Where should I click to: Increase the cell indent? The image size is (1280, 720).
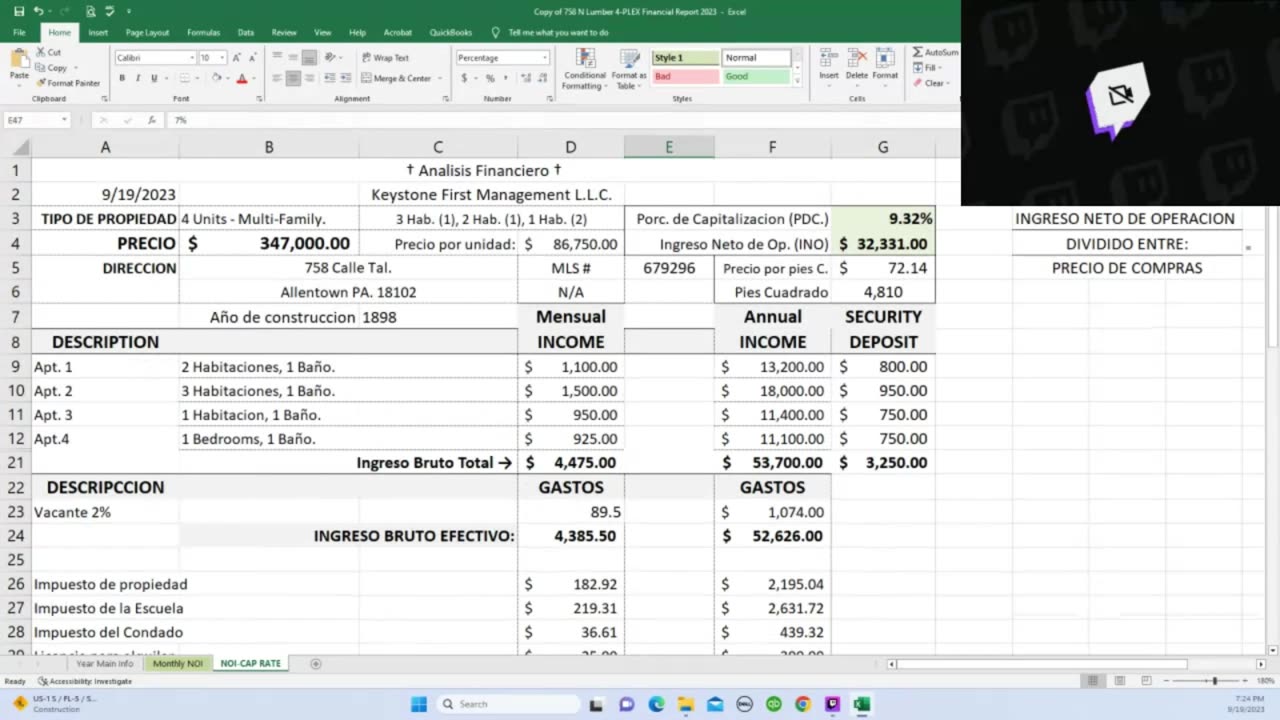click(344, 78)
